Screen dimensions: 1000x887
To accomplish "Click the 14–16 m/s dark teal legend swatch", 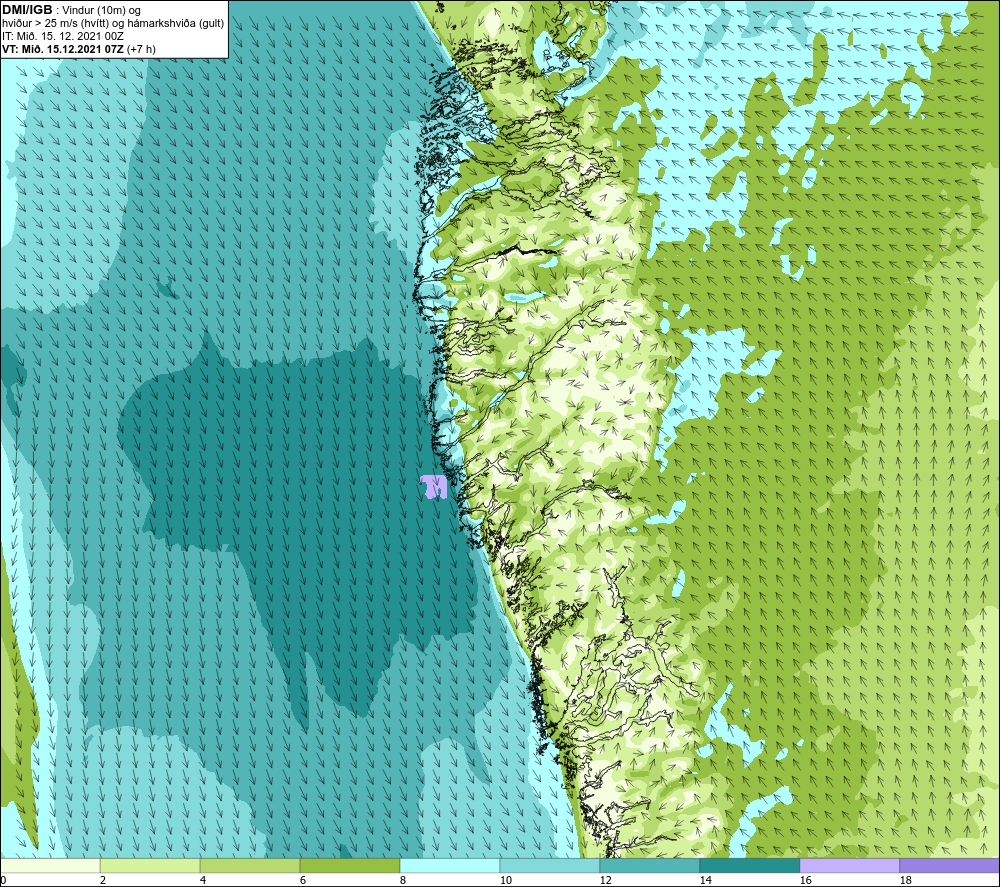I will point(749,866).
